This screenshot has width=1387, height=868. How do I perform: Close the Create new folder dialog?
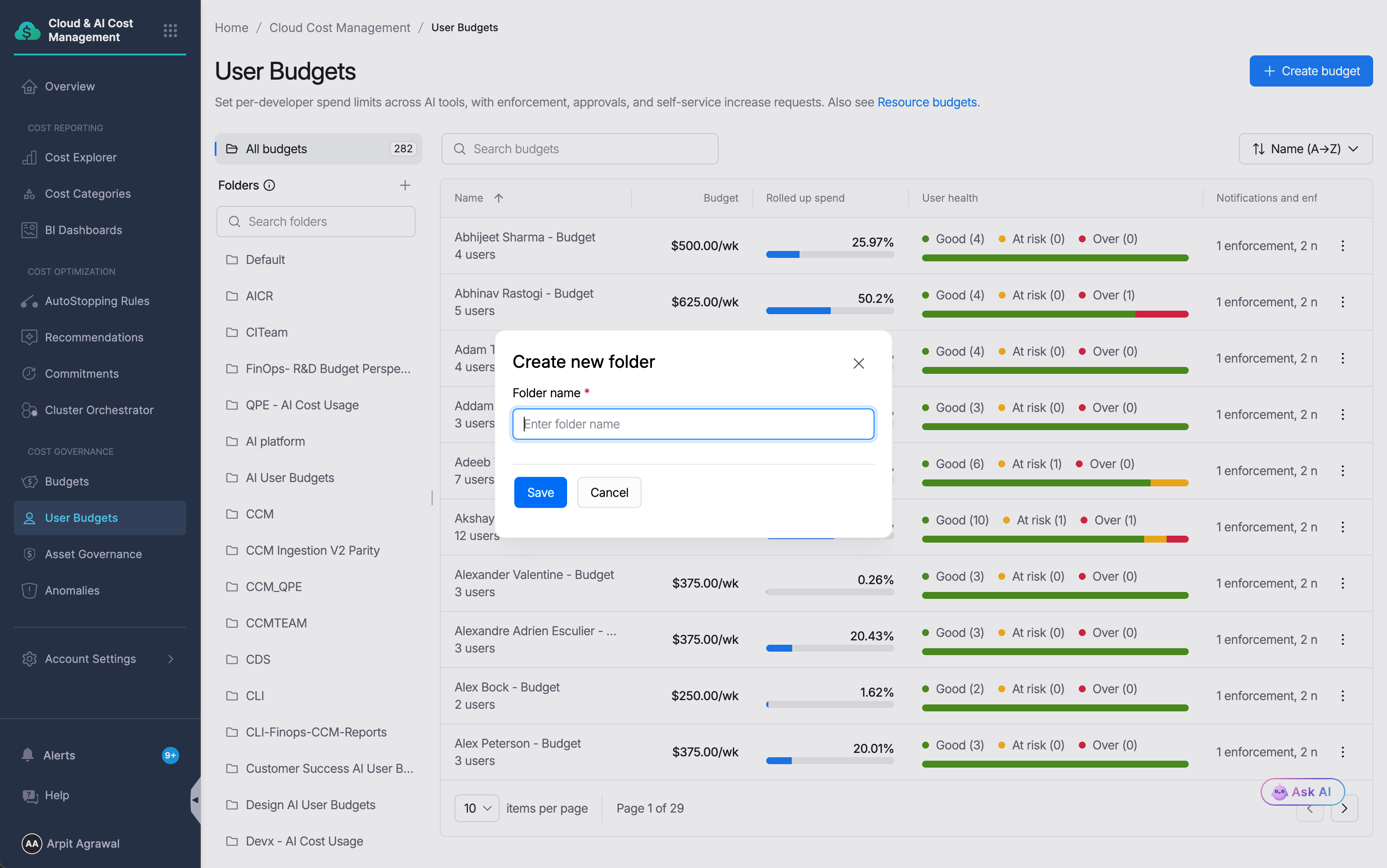pyautogui.click(x=858, y=363)
